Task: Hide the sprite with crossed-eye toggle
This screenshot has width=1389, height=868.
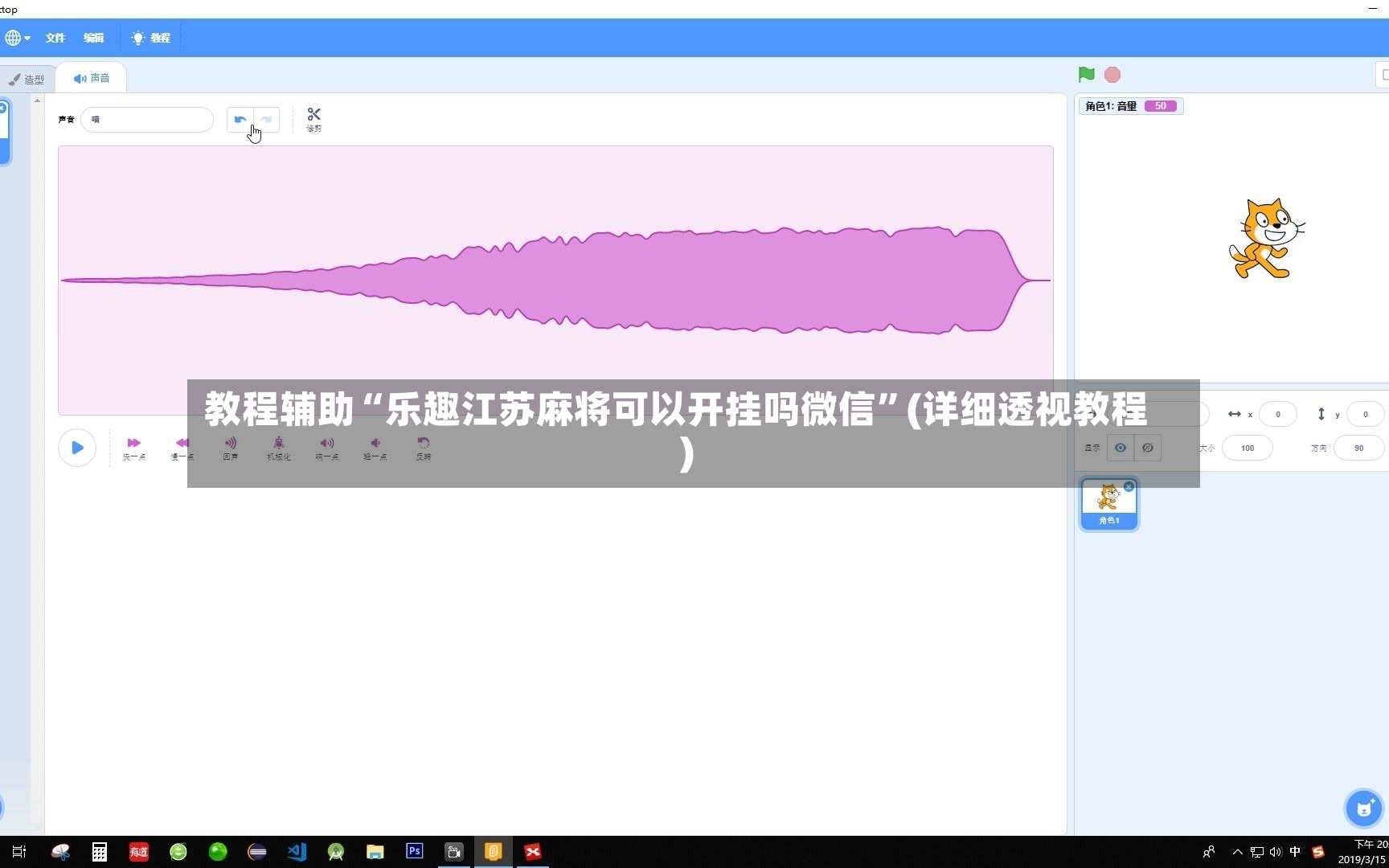Action: point(1148,448)
